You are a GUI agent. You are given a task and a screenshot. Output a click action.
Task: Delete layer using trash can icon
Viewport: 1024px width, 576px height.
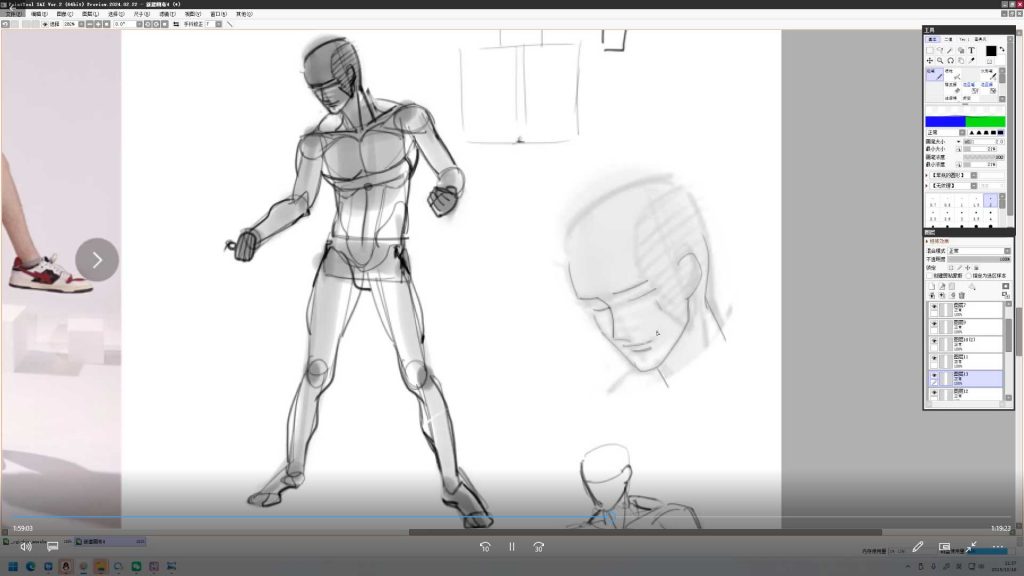[962, 295]
